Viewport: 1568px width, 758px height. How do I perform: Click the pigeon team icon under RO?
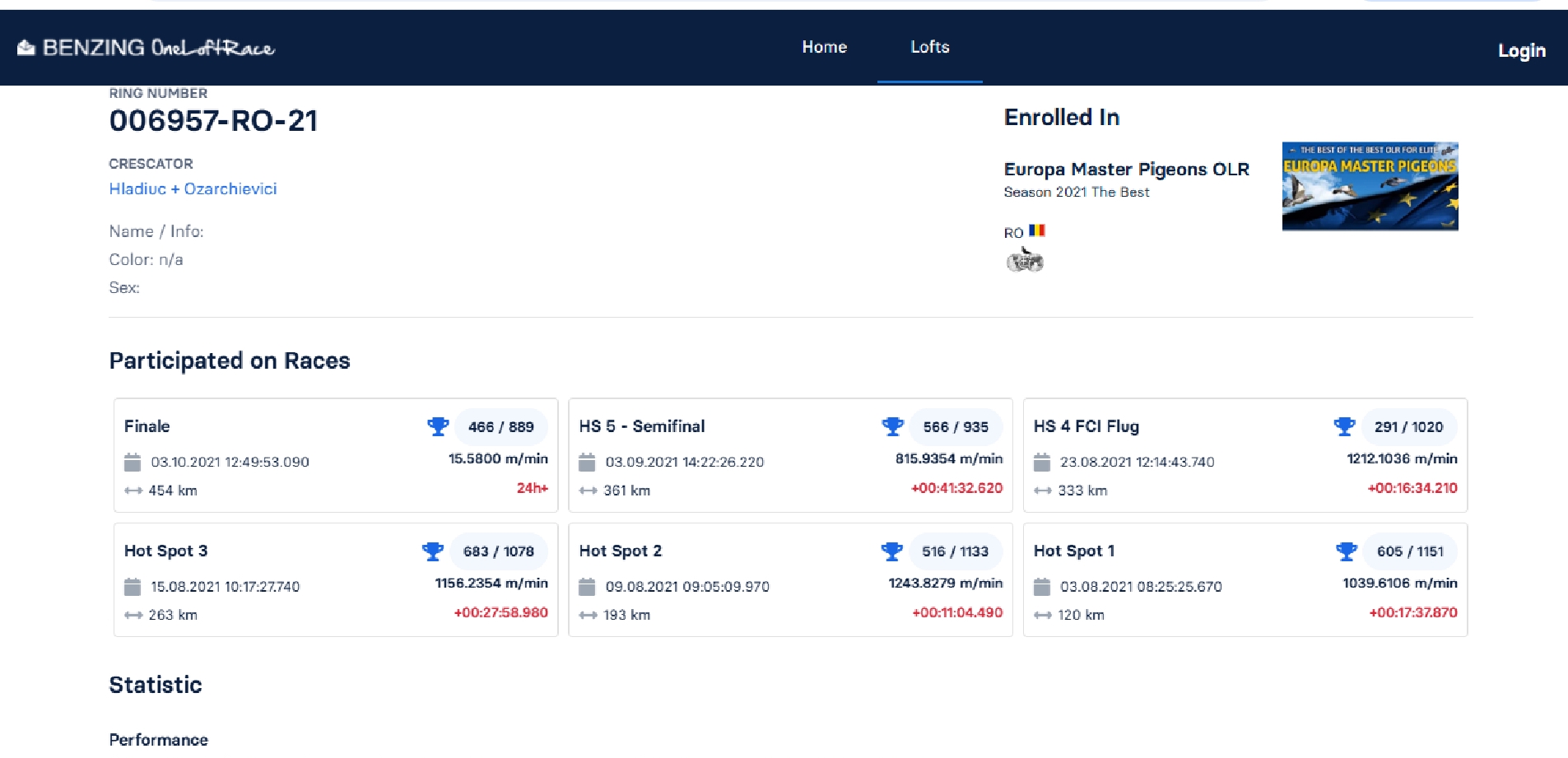(x=1025, y=261)
